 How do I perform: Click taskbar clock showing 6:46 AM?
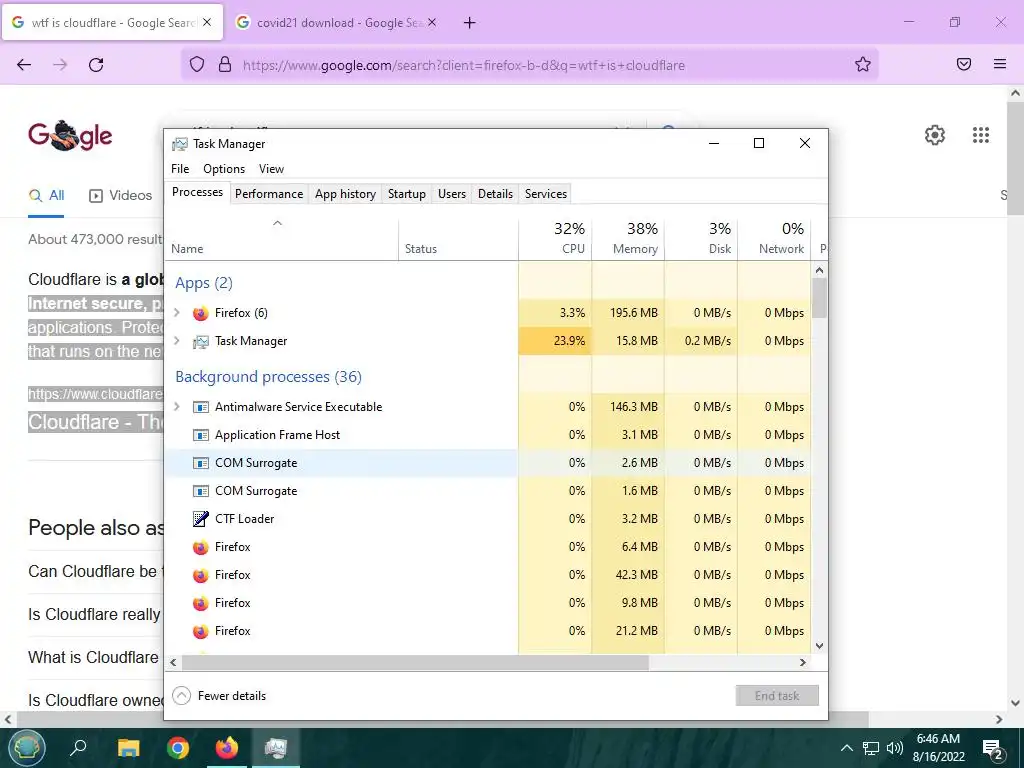coord(938,748)
